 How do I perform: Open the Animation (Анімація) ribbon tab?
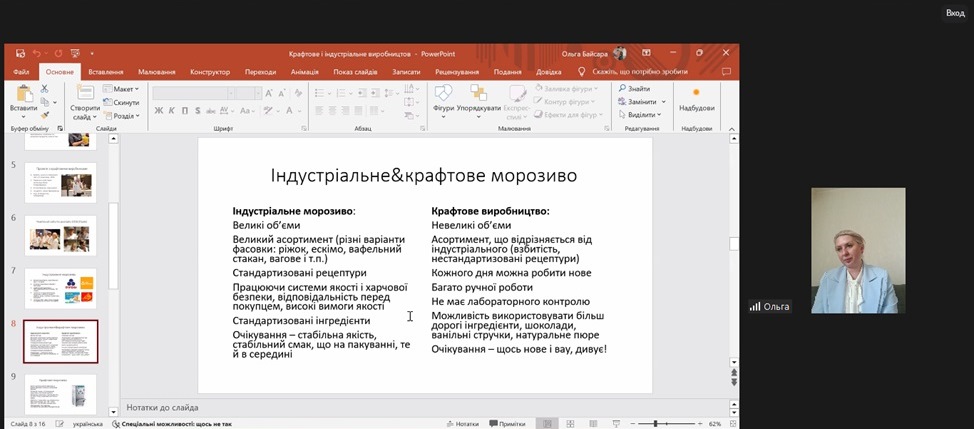(x=304, y=72)
